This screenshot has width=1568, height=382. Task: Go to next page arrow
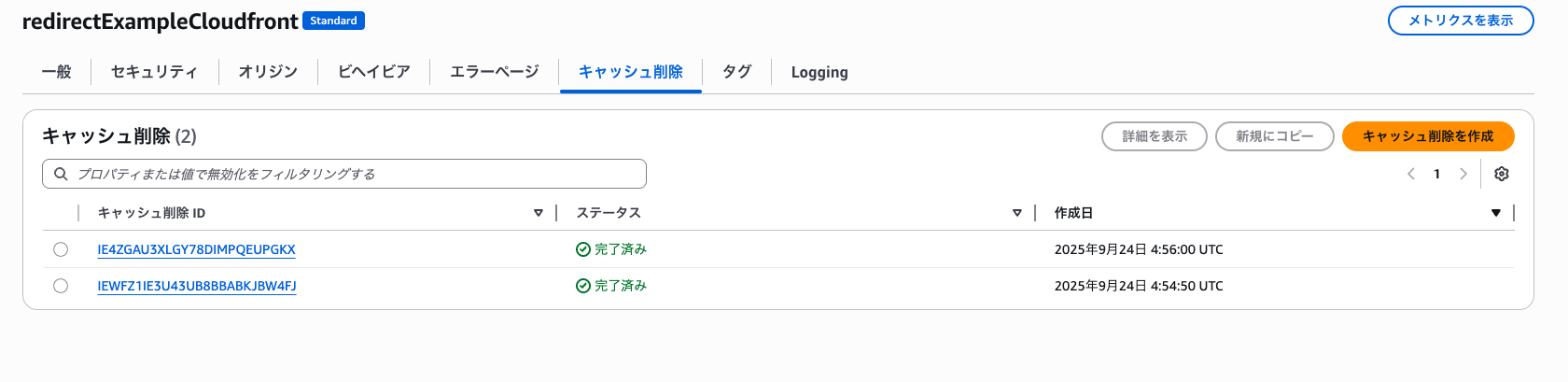pos(1463,174)
